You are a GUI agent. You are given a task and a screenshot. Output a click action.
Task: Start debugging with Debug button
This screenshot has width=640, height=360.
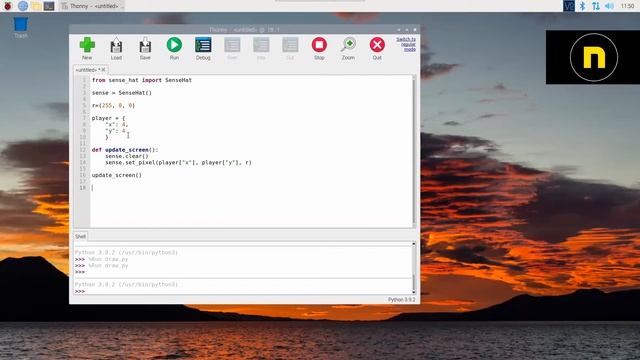203,48
